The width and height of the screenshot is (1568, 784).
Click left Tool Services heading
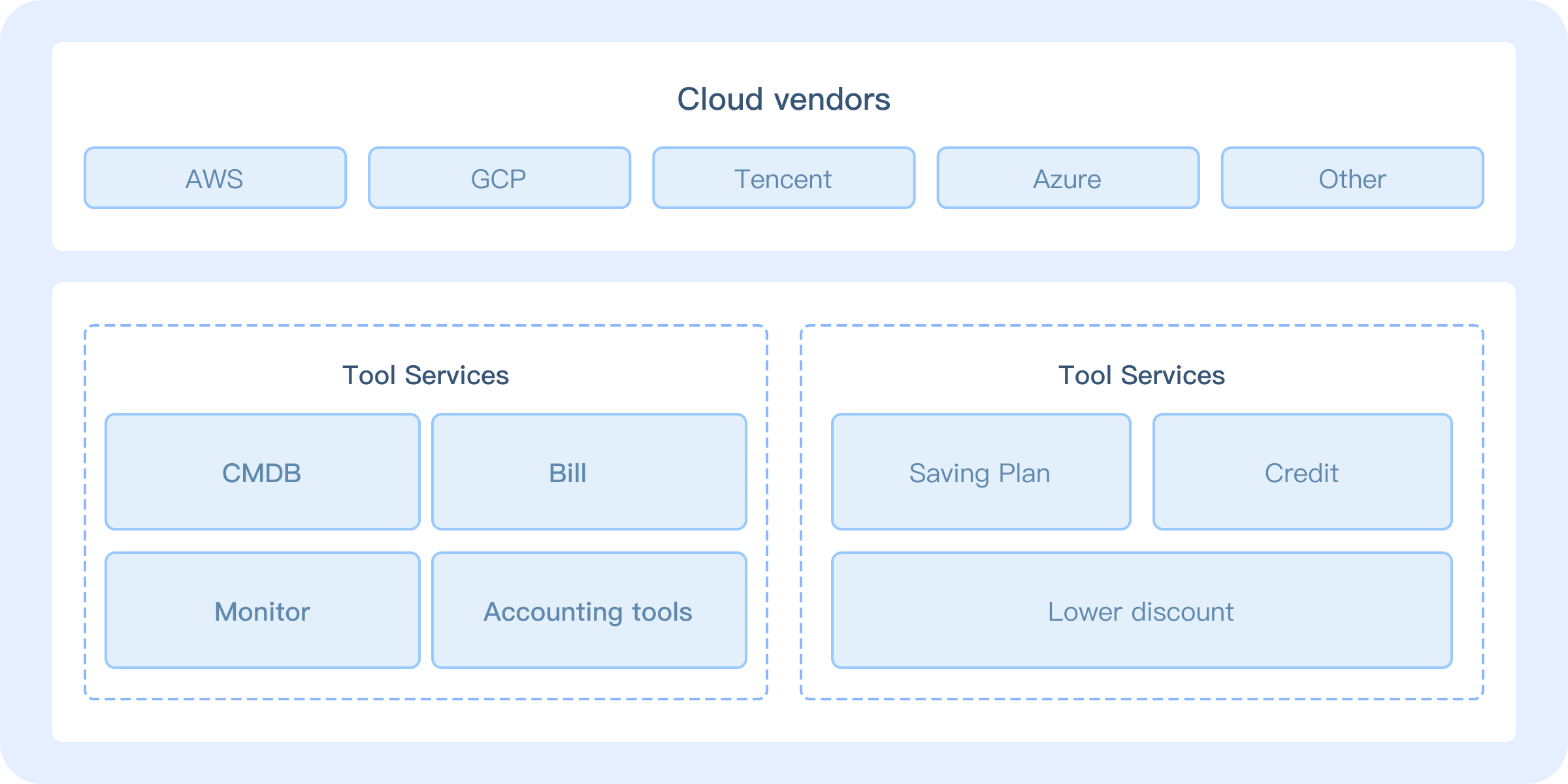click(425, 376)
